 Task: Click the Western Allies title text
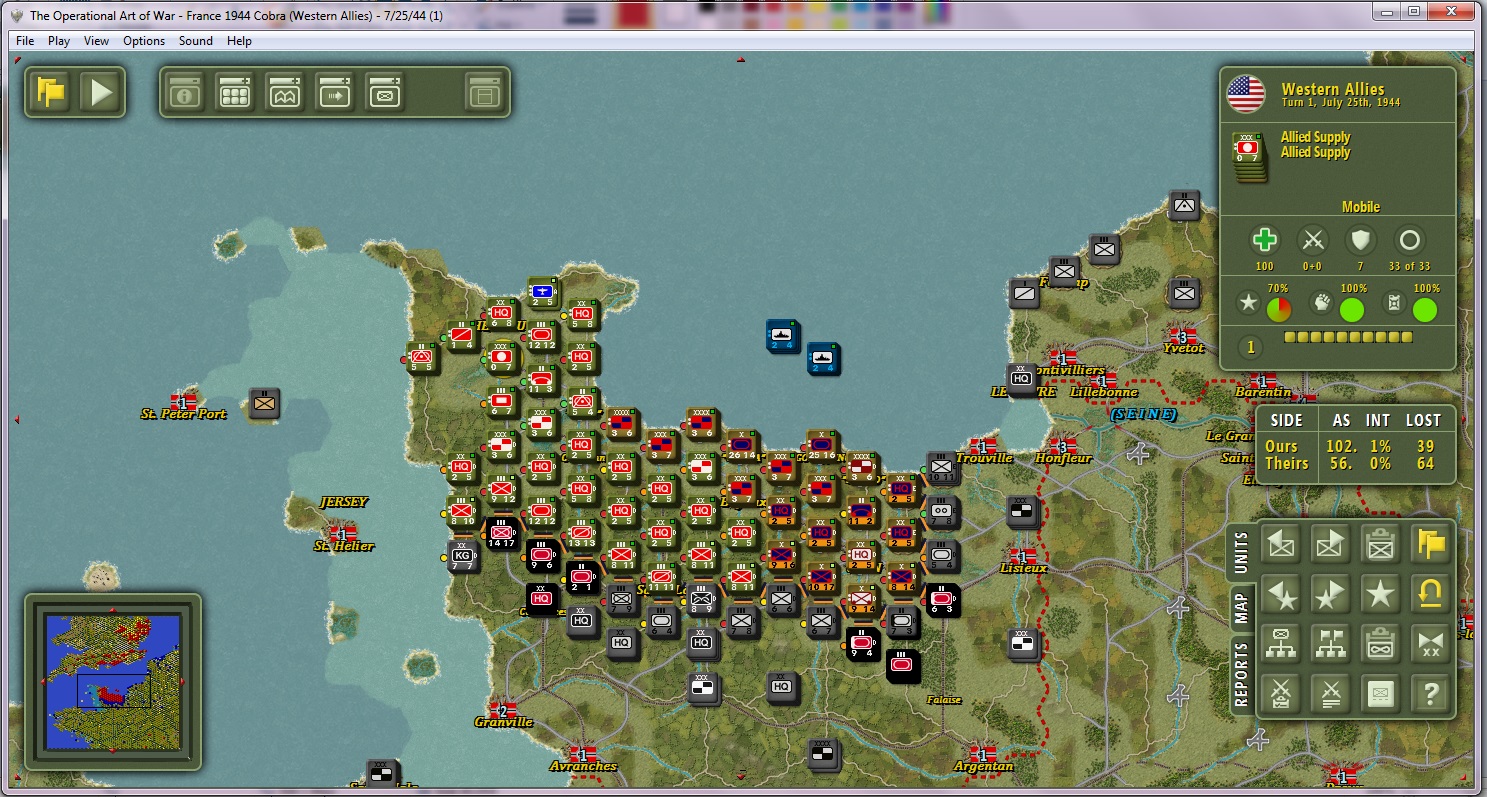click(x=1333, y=89)
